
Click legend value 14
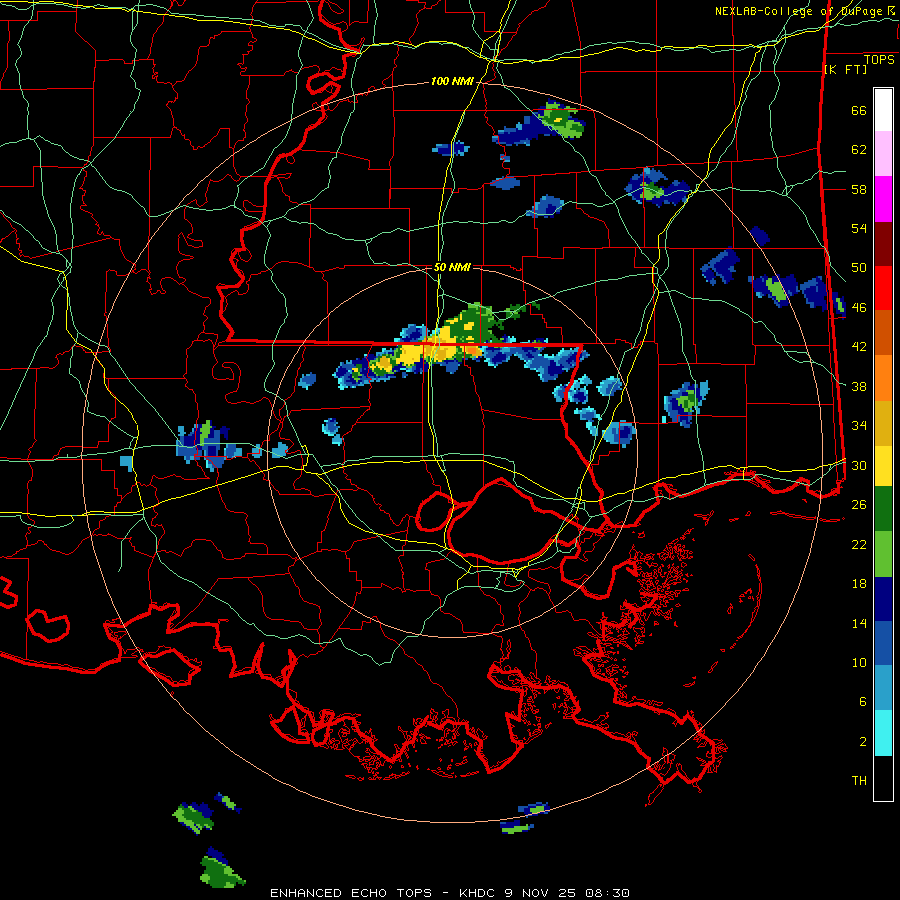point(859,623)
